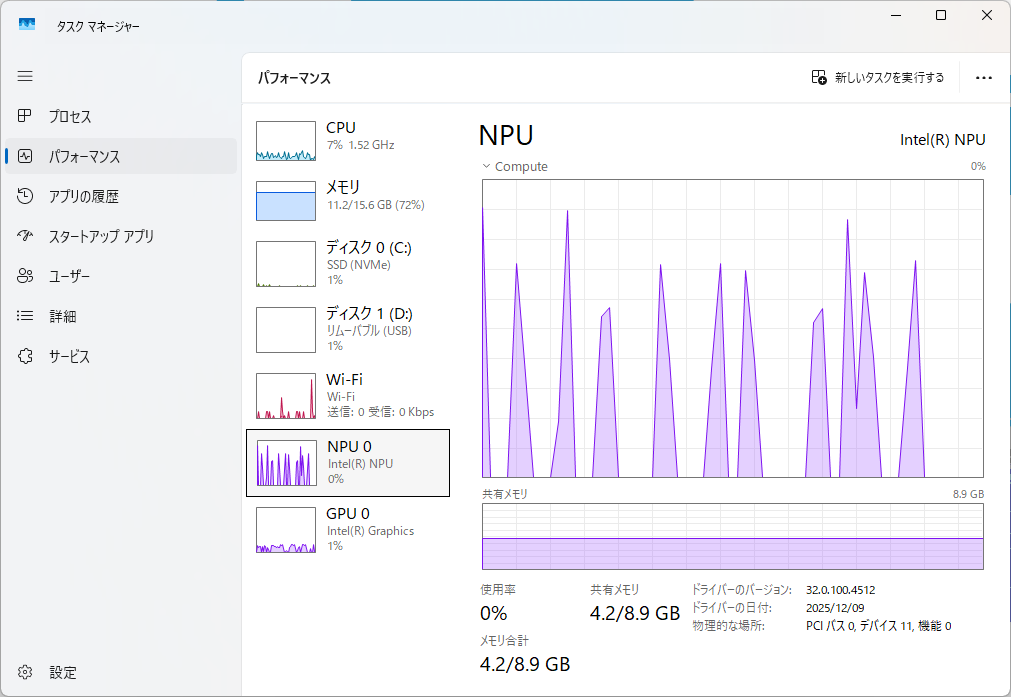Minimize the Task Manager window

896,15
